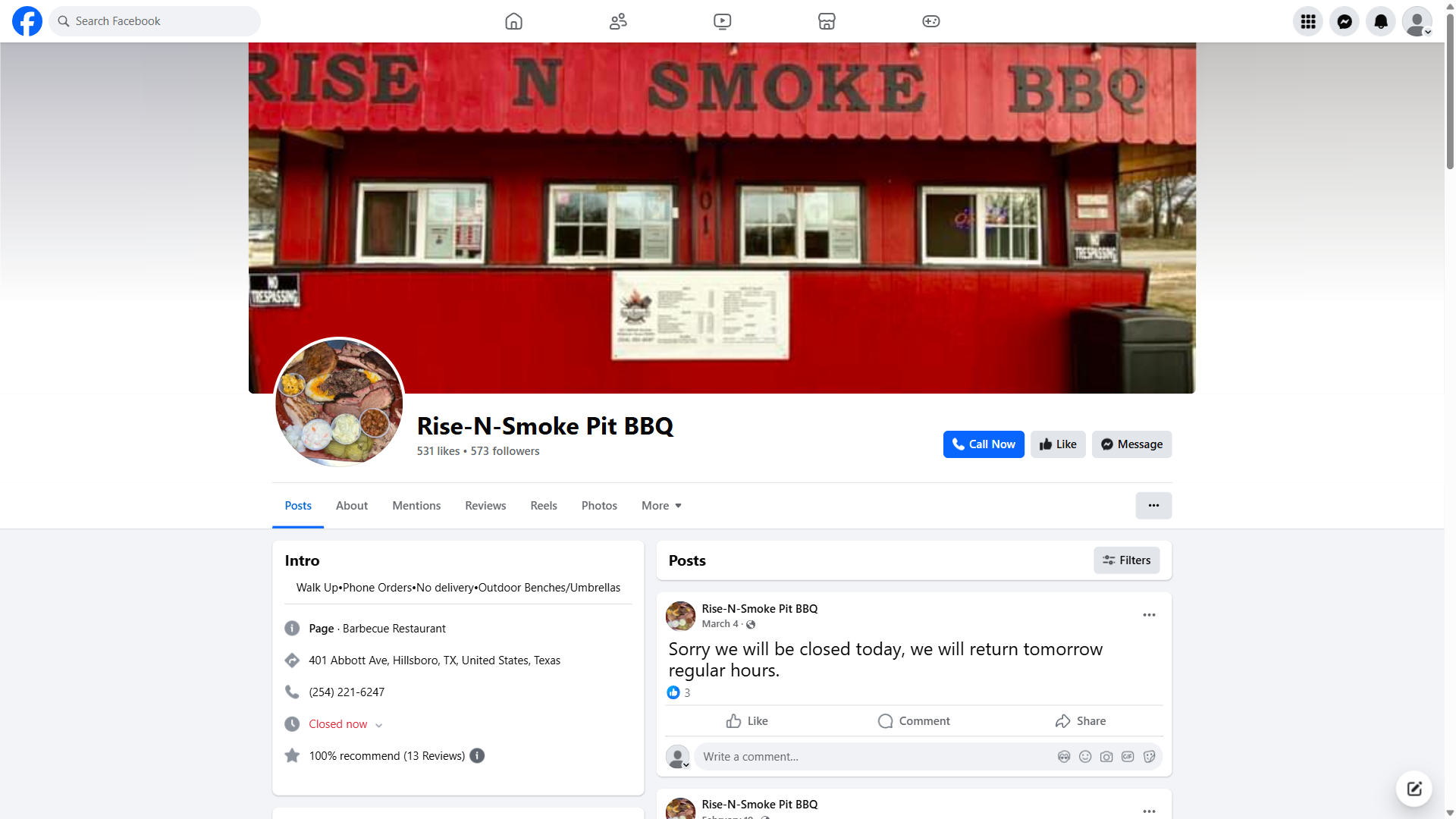Open the Video (Watch) icon
Image resolution: width=1456 pixels, height=819 pixels.
tap(722, 21)
